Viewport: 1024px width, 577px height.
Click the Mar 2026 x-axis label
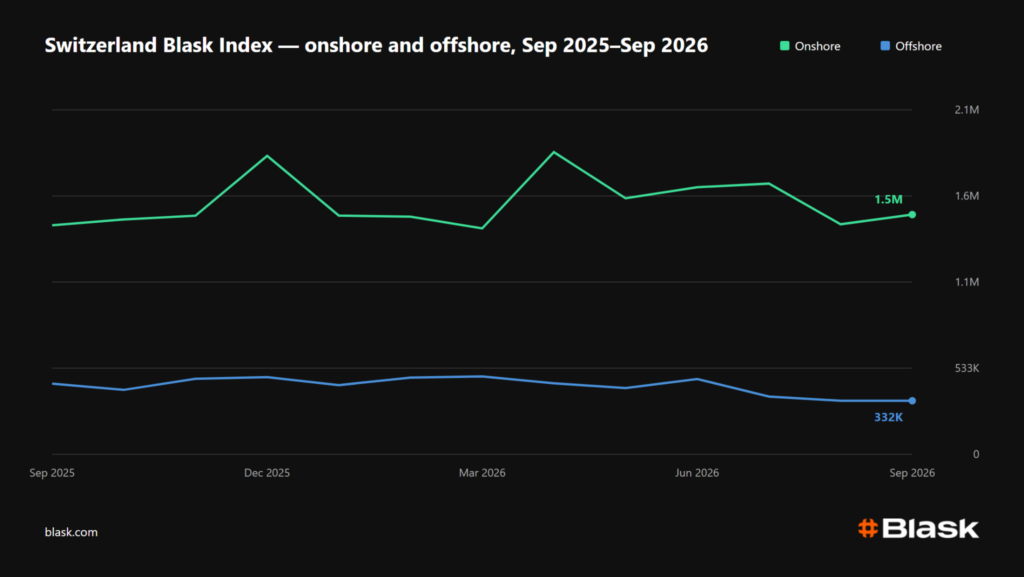click(x=482, y=473)
